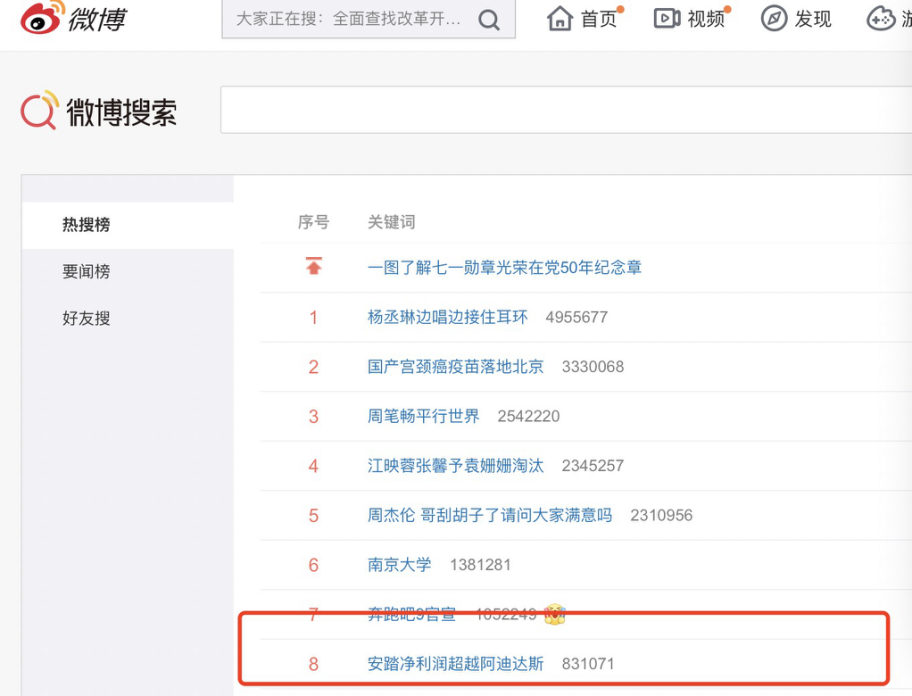Click rank number 2
Image resolution: width=912 pixels, height=696 pixels.
[314, 366]
